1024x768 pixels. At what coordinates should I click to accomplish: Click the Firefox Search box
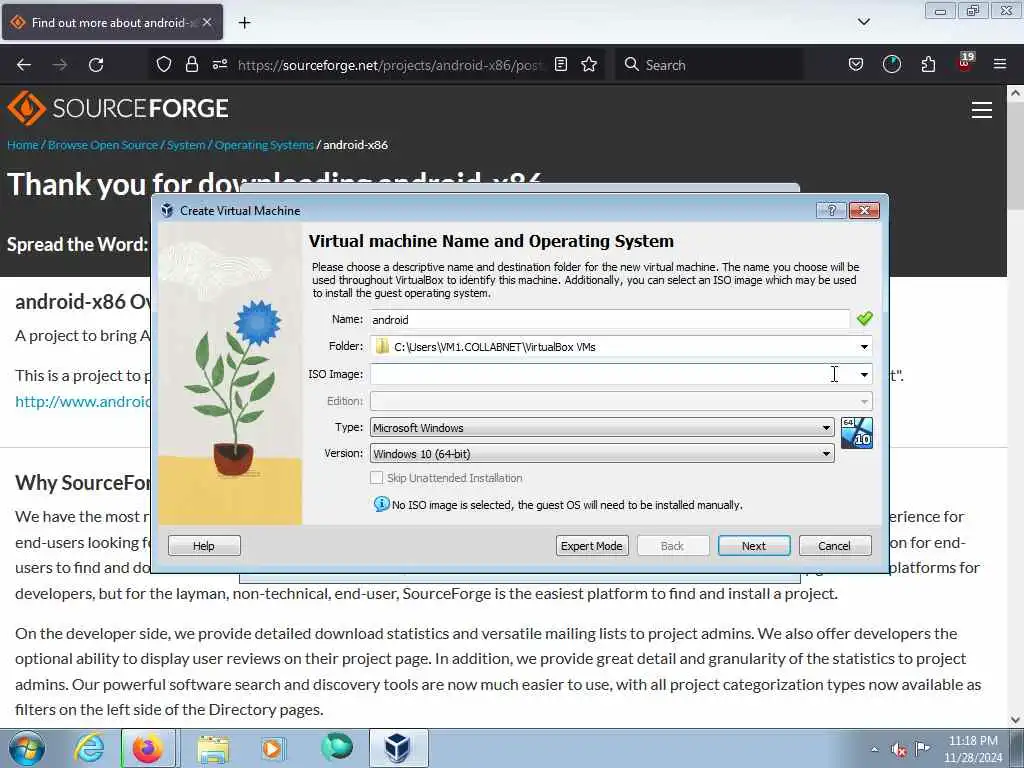(709, 65)
